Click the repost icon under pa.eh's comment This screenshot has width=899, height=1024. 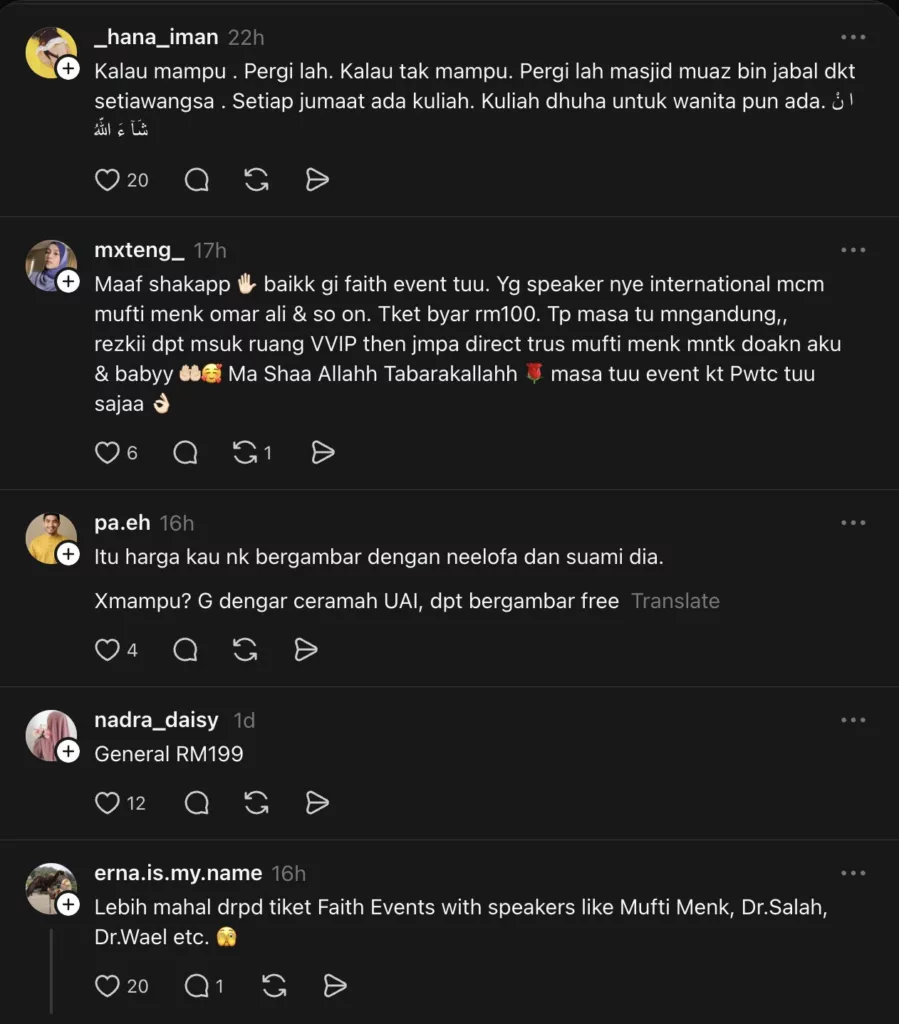click(x=246, y=650)
